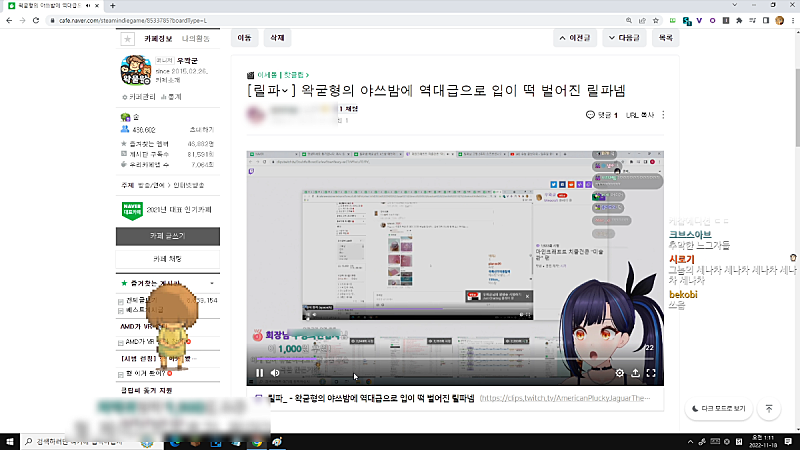This screenshot has width=800, height=450.
Task: Open the 이세돌 핫클립 board link
Action: 283,75
